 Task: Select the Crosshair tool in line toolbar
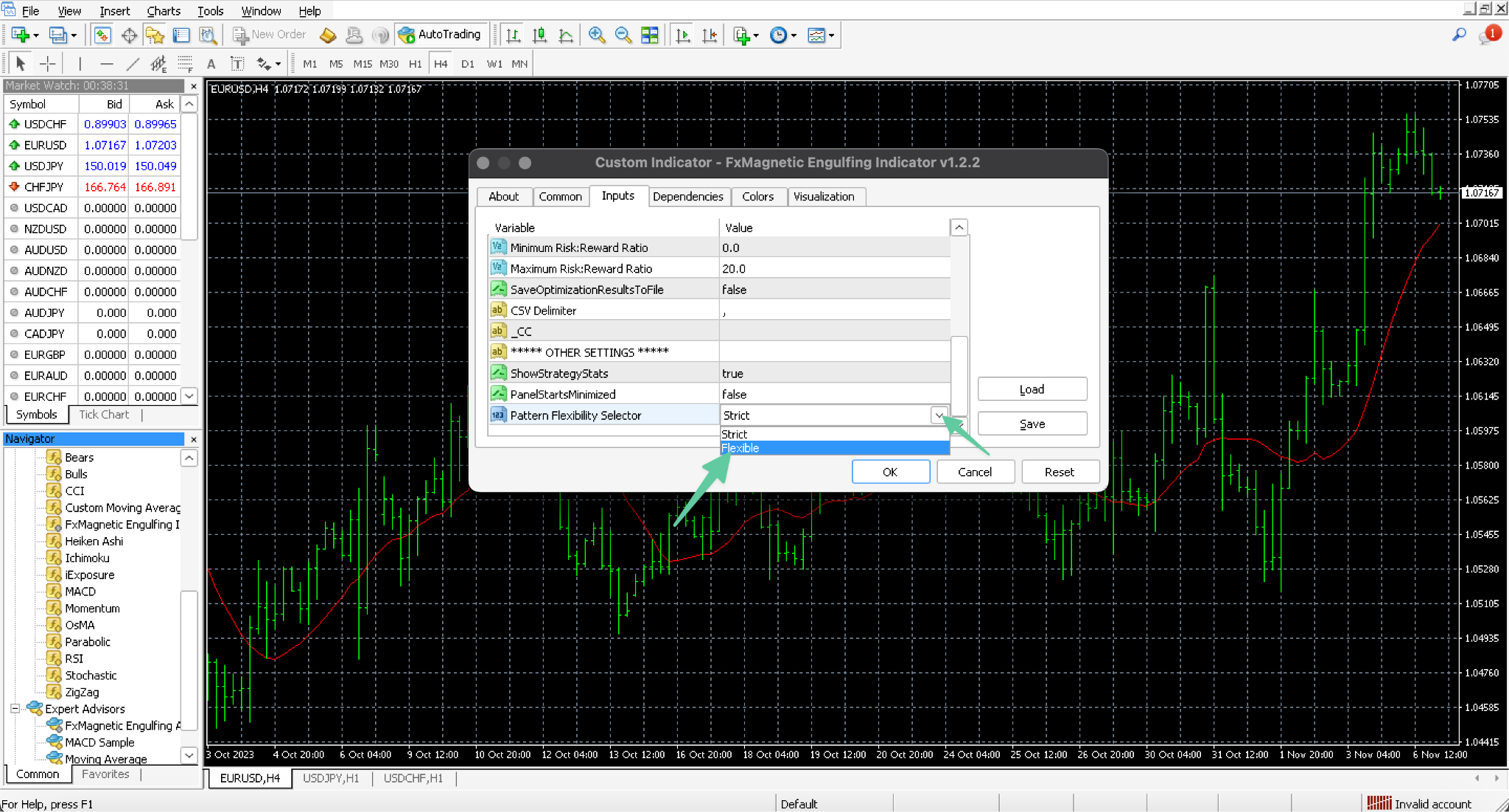coord(47,64)
